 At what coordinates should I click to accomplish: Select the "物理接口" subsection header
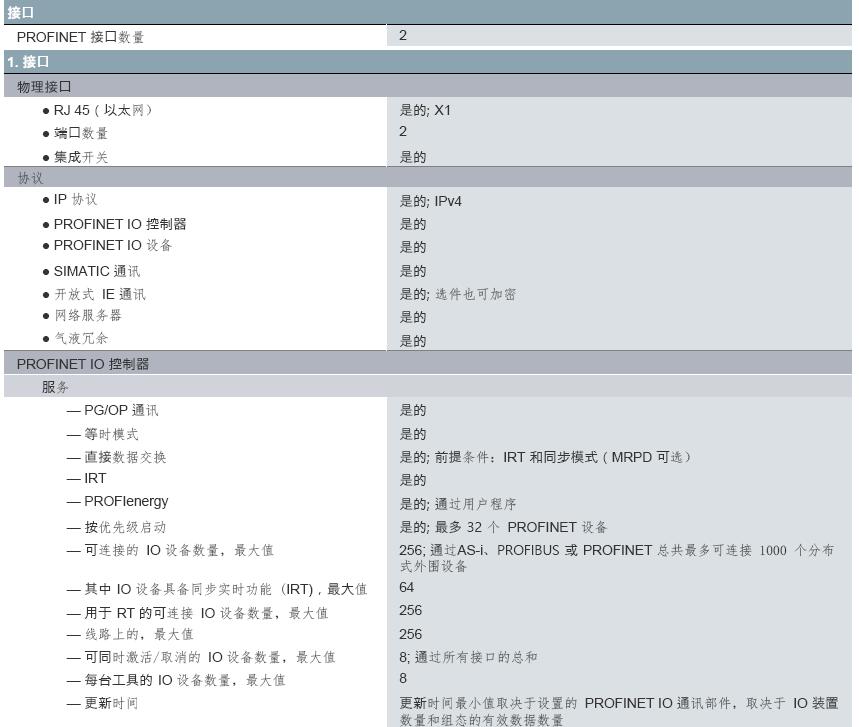click(428, 87)
